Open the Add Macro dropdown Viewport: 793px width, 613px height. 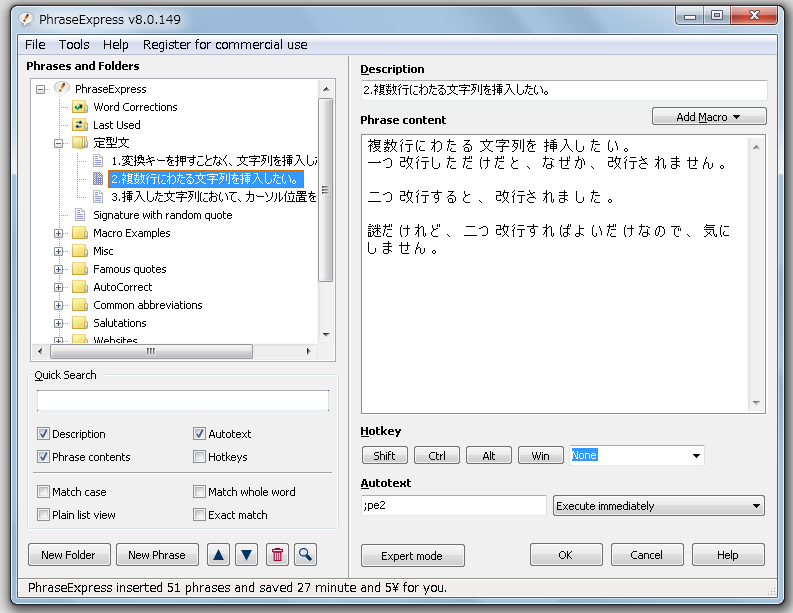click(709, 116)
